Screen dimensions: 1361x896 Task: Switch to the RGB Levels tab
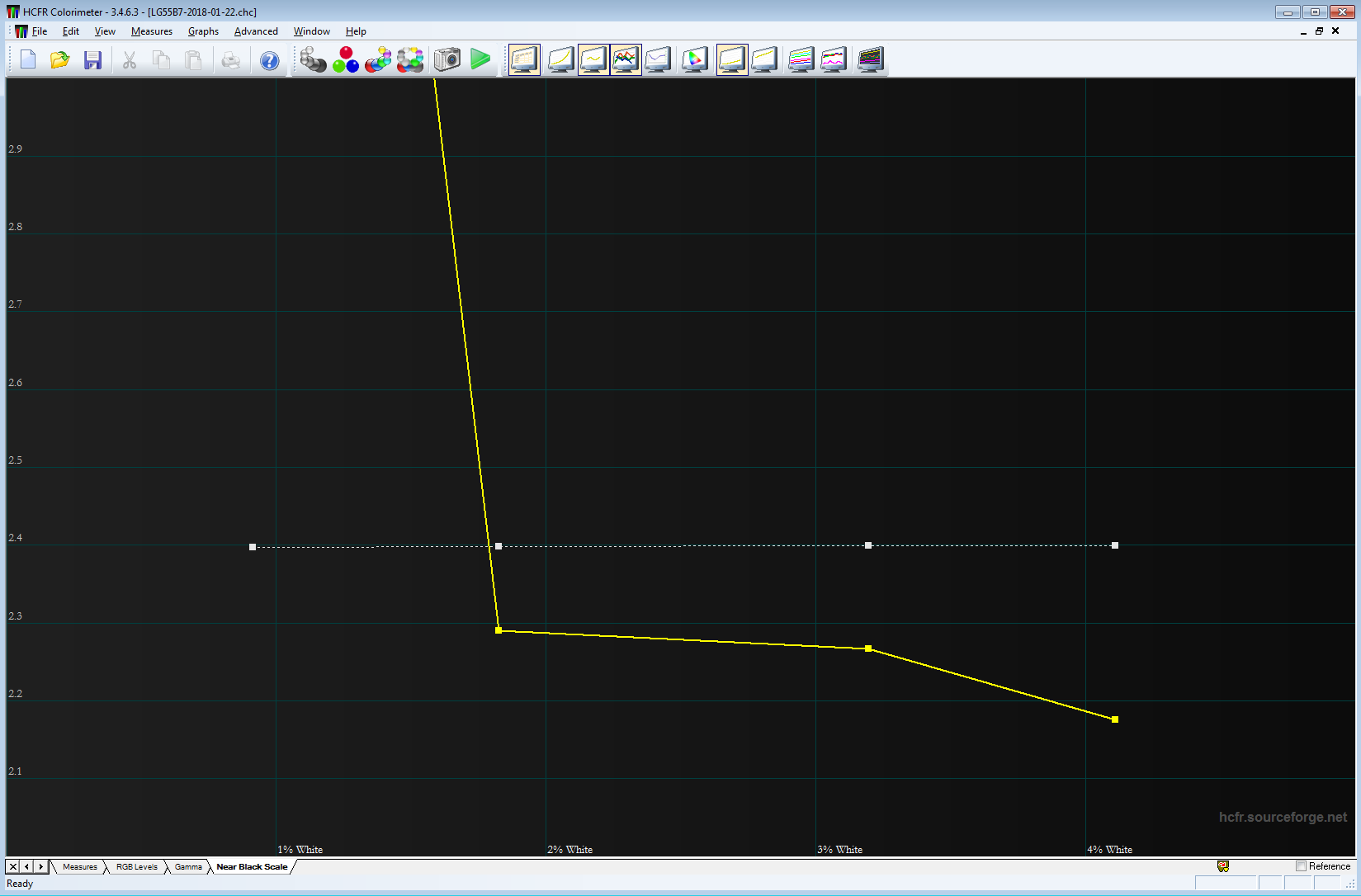point(136,867)
